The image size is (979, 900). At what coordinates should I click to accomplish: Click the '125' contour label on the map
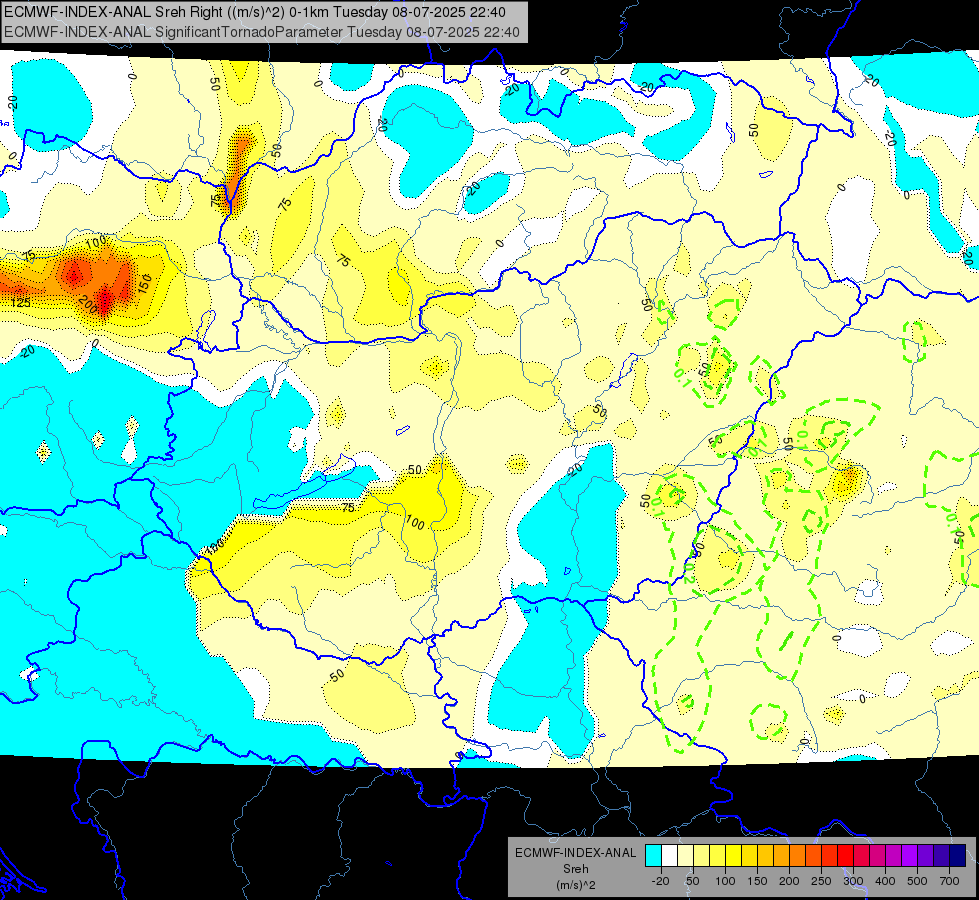pyautogui.click(x=21, y=303)
